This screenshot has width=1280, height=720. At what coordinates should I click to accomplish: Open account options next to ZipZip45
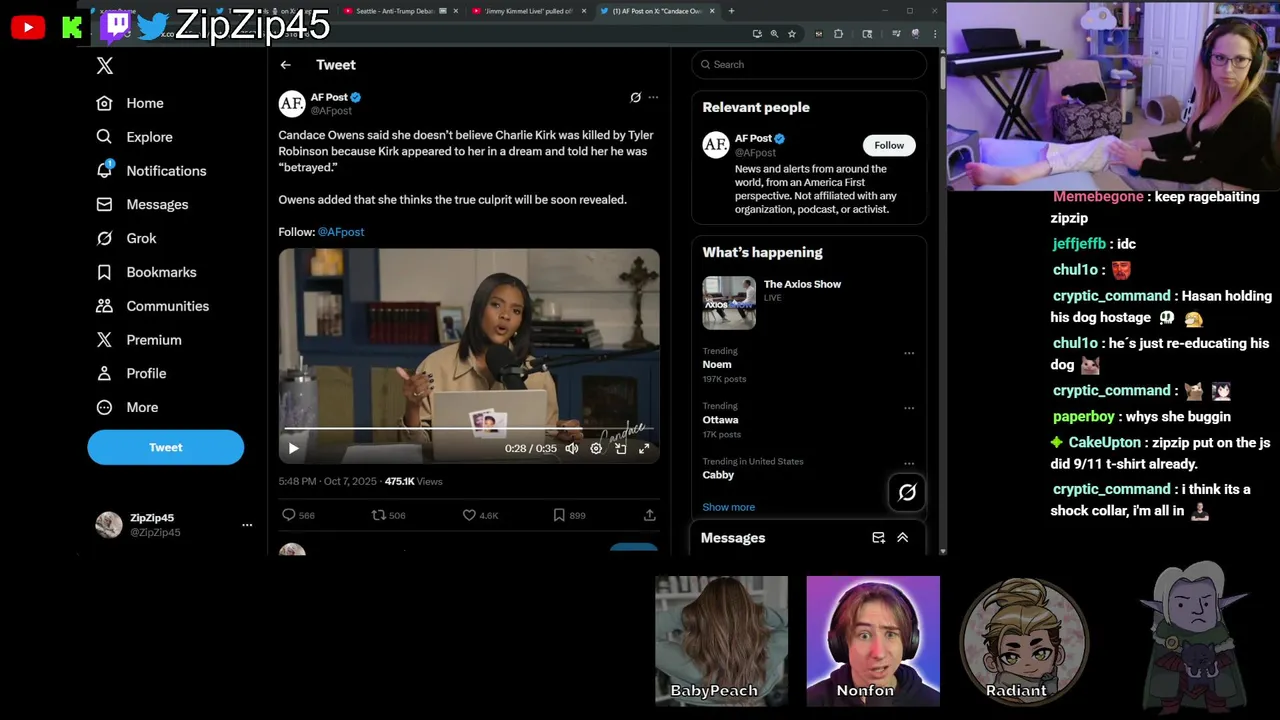(247, 525)
